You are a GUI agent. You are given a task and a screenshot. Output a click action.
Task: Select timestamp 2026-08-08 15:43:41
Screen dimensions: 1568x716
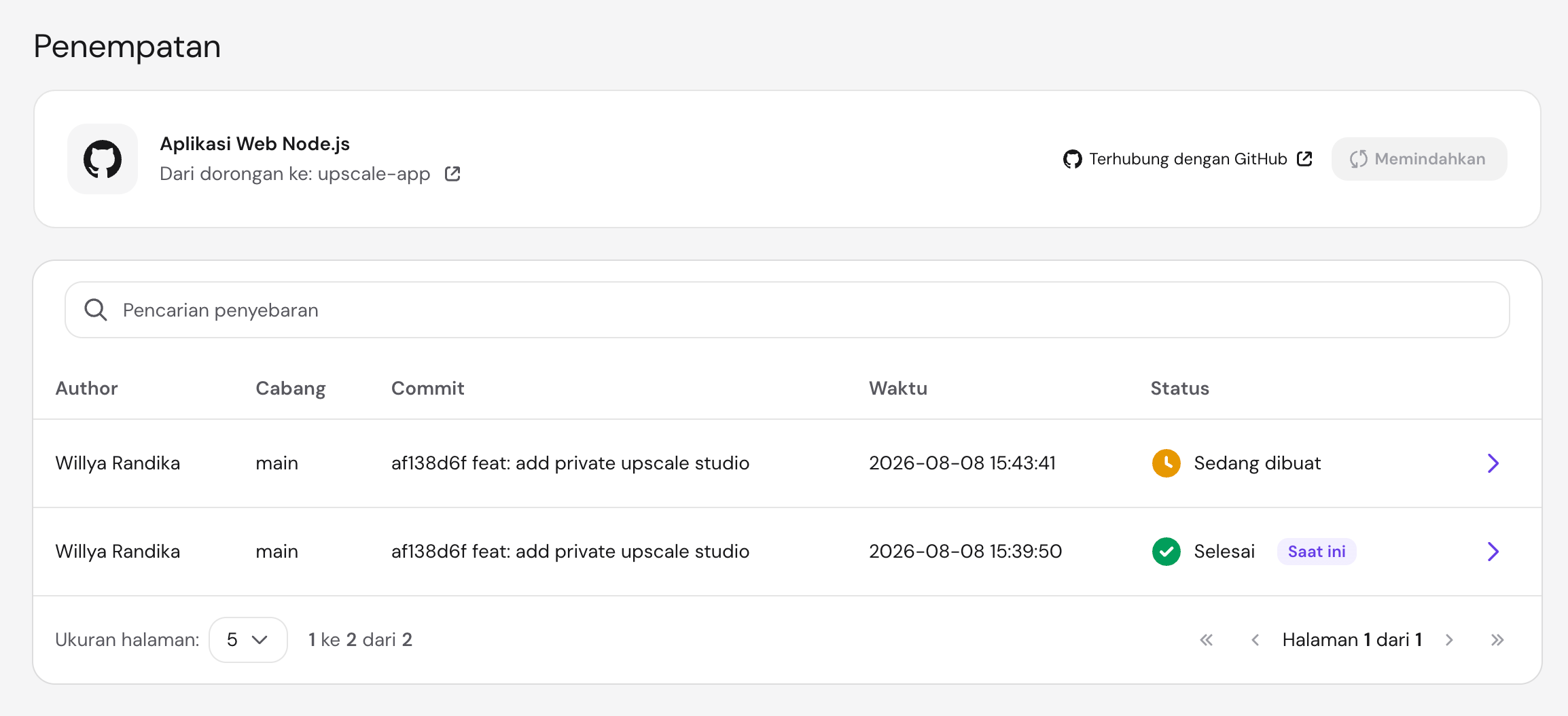[x=963, y=463]
